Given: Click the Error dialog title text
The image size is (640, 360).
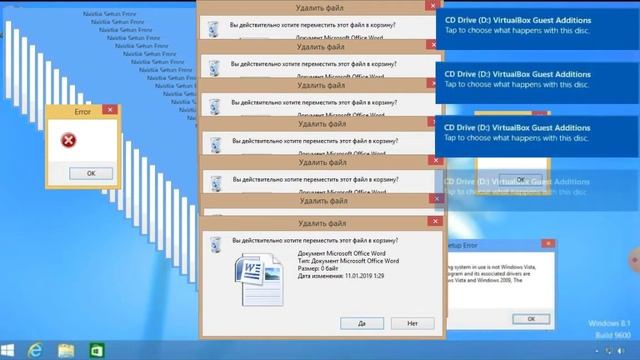Looking at the screenshot, I should (x=82, y=111).
